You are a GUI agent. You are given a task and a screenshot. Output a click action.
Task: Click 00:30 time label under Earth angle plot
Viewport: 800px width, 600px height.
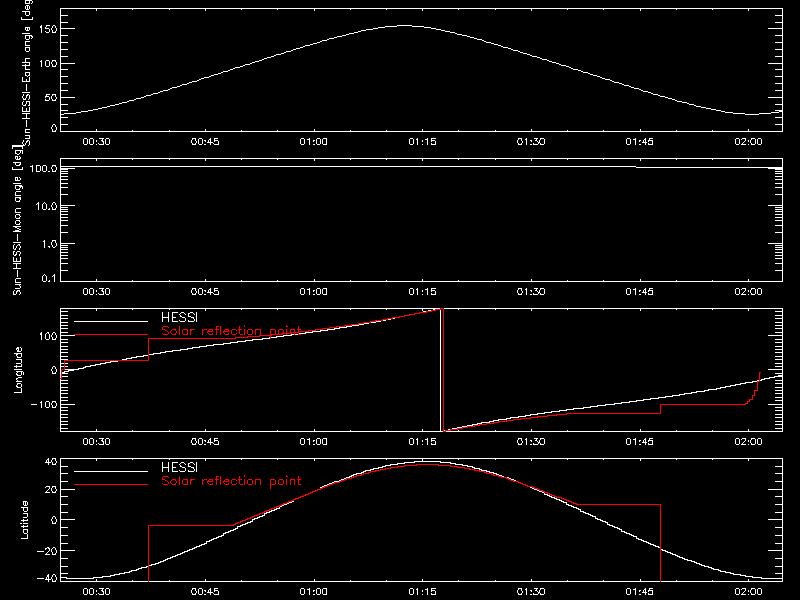96,142
